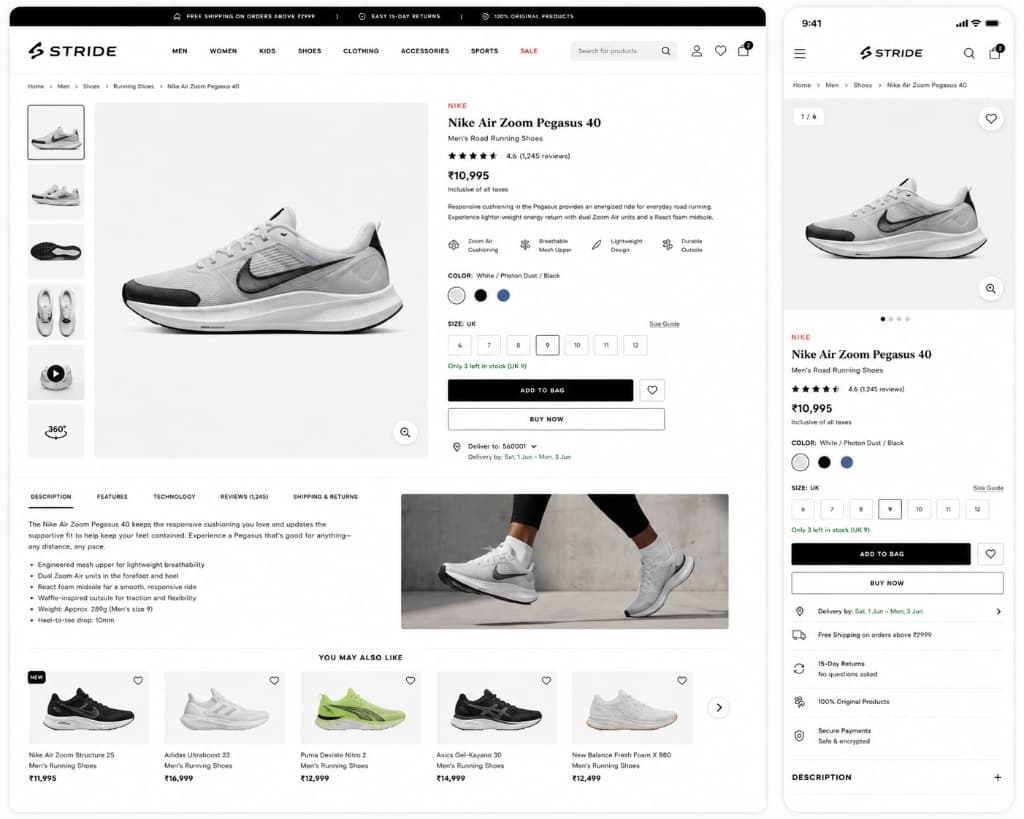Click the Search for products field
Image resolution: width=1024 pixels, height=819 pixels.
pos(623,51)
